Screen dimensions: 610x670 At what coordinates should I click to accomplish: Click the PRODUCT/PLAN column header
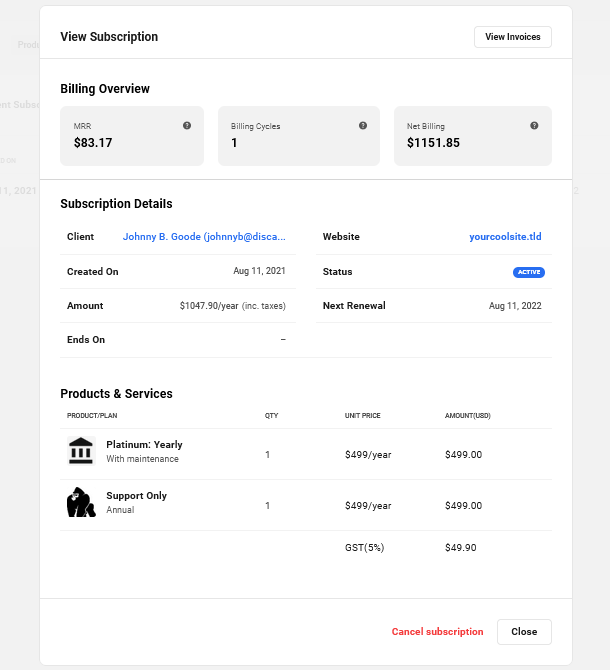click(92, 416)
